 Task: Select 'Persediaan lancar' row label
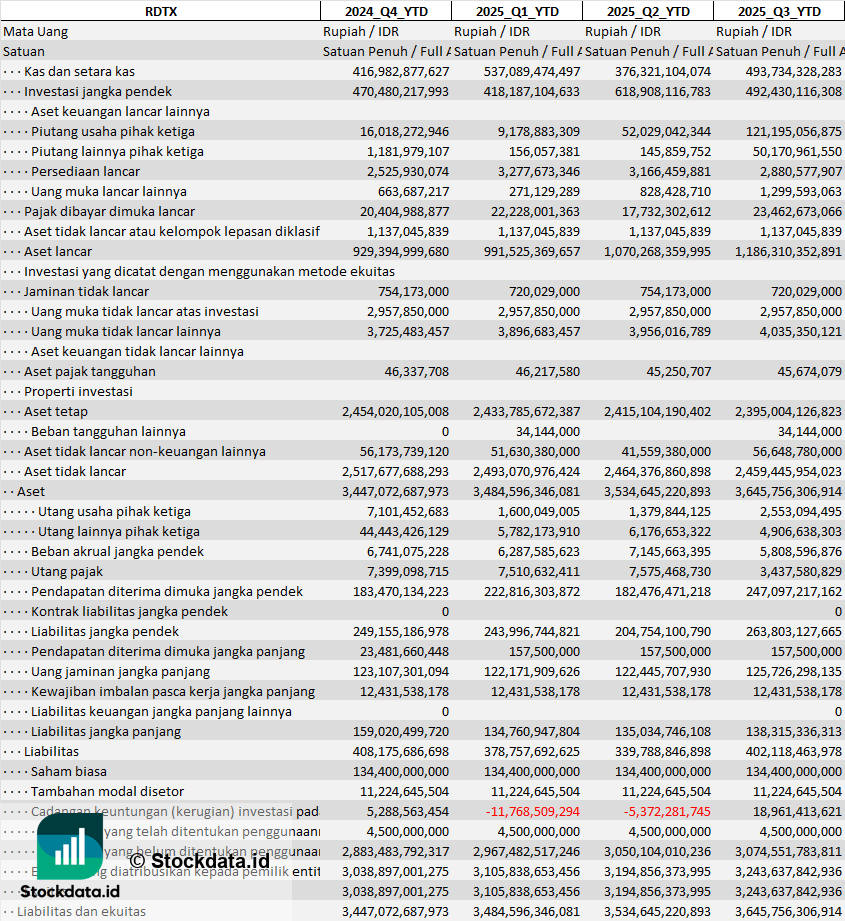click(86, 172)
